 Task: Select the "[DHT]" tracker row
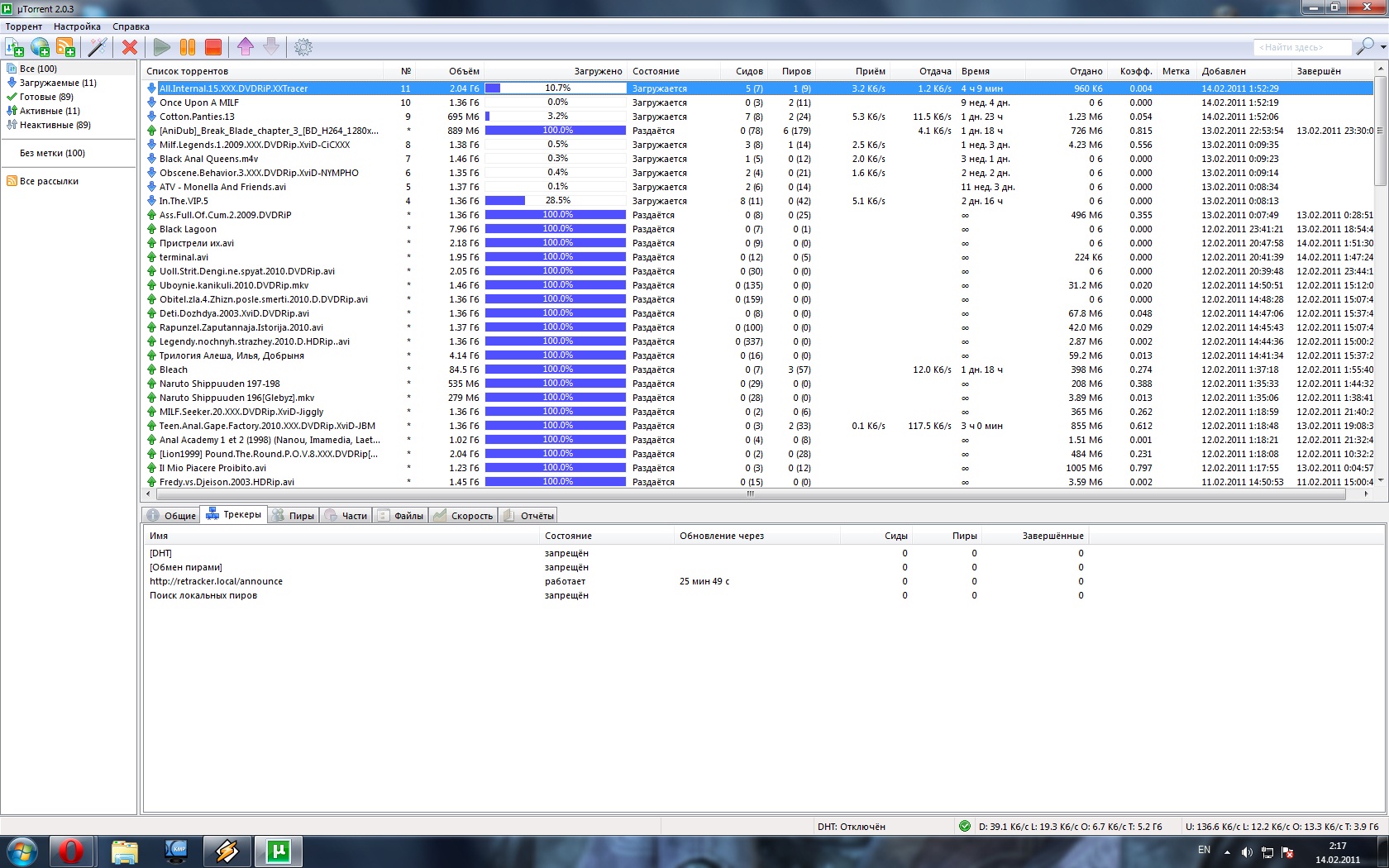(x=616, y=553)
